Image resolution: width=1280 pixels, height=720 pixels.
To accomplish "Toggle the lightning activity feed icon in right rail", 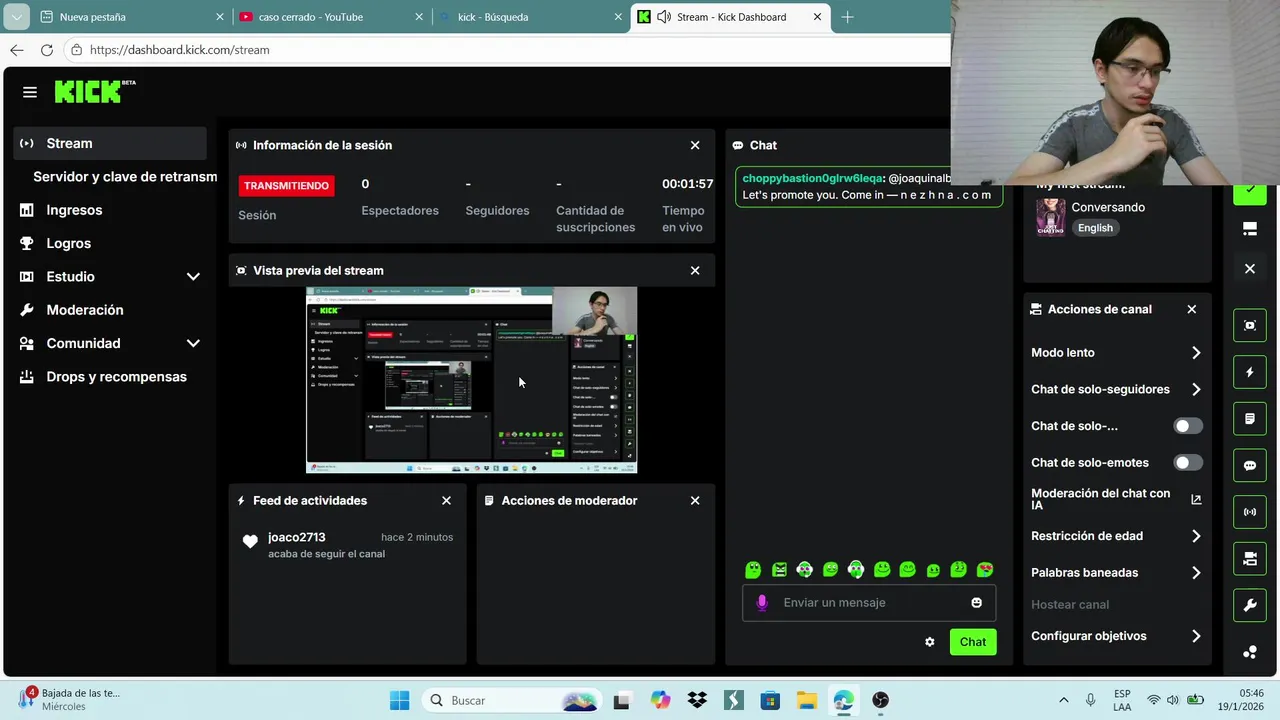I will click(x=1250, y=372).
